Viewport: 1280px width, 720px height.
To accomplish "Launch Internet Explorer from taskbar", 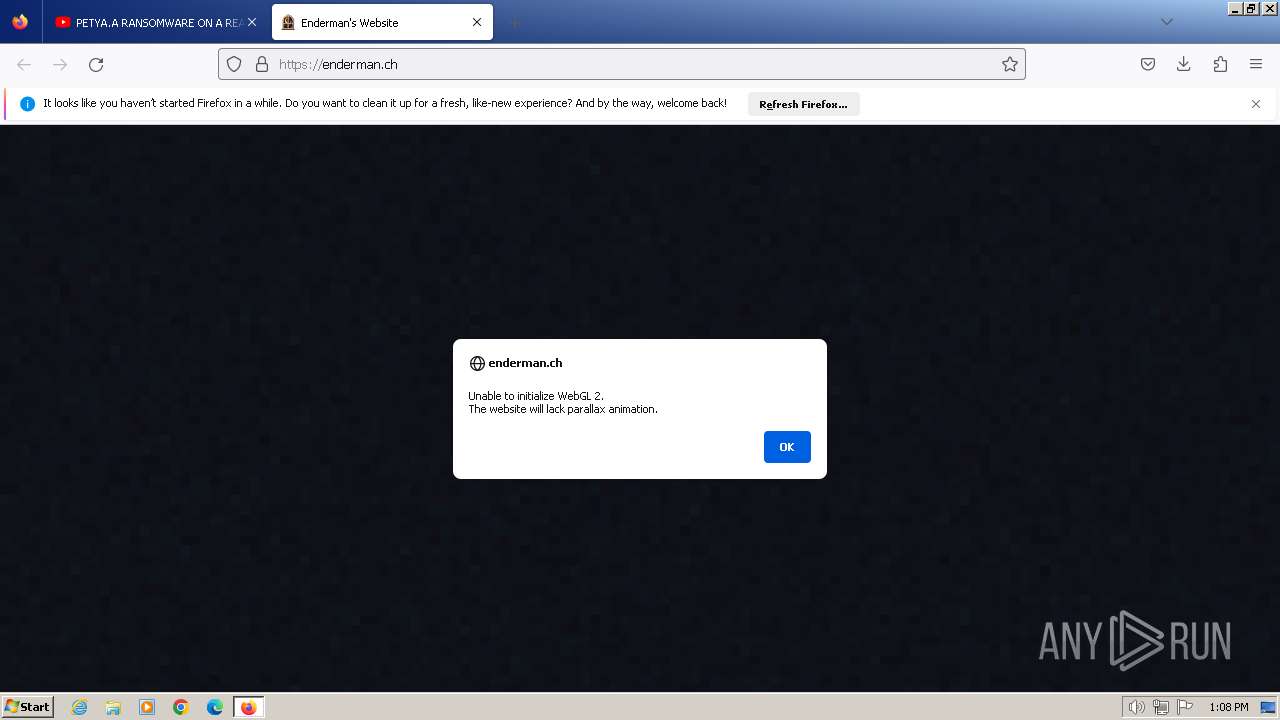I will (x=80, y=707).
